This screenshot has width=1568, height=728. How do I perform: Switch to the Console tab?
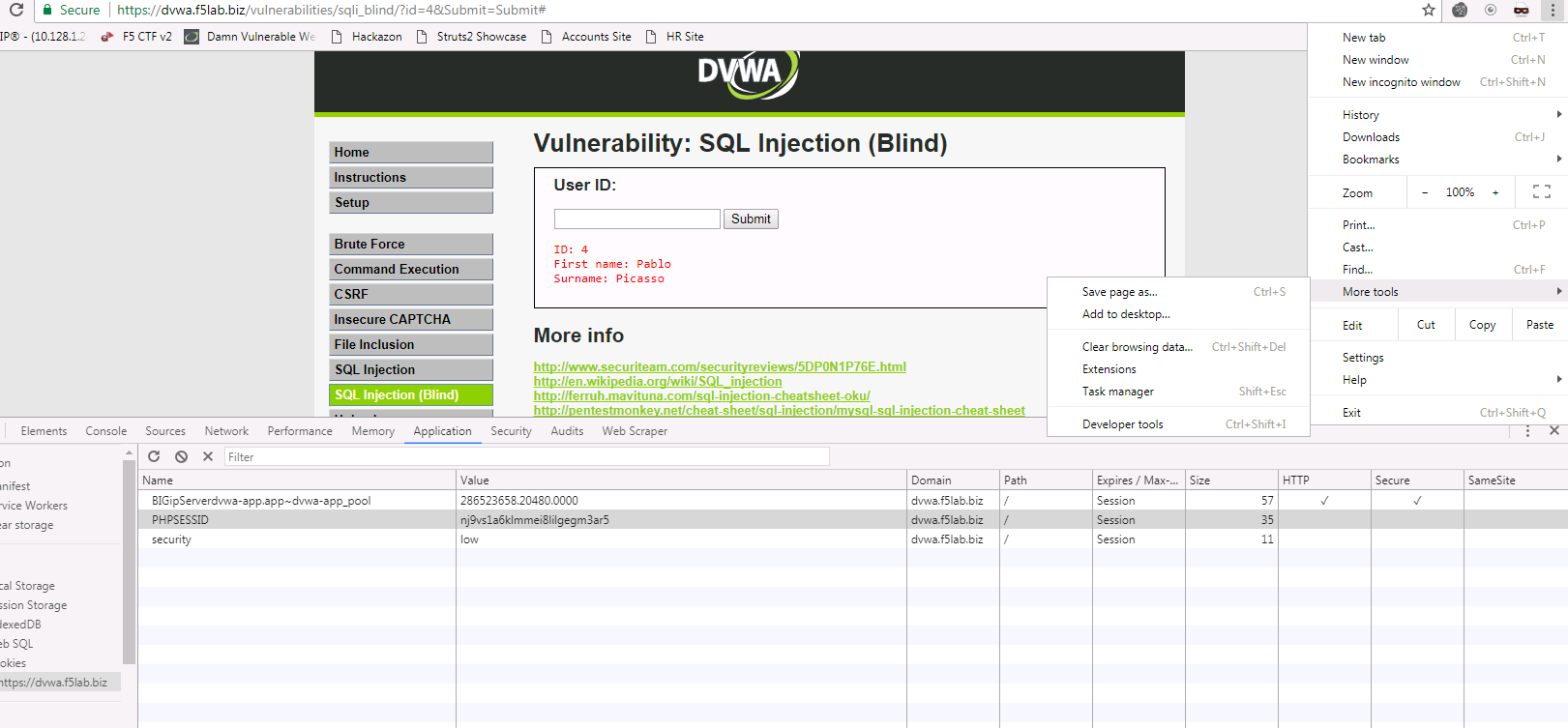tap(106, 431)
